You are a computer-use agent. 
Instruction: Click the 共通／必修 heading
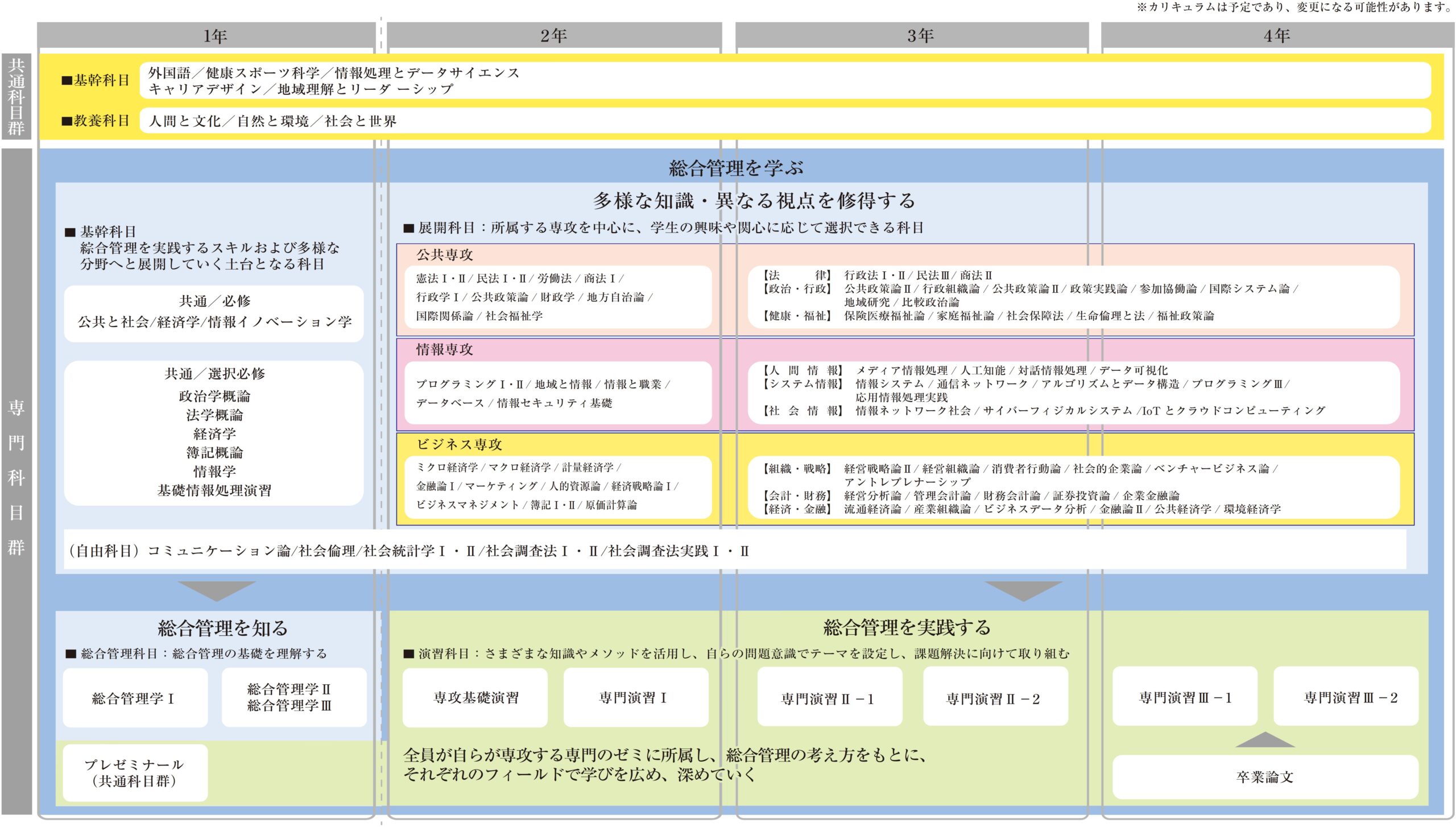click(x=215, y=301)
